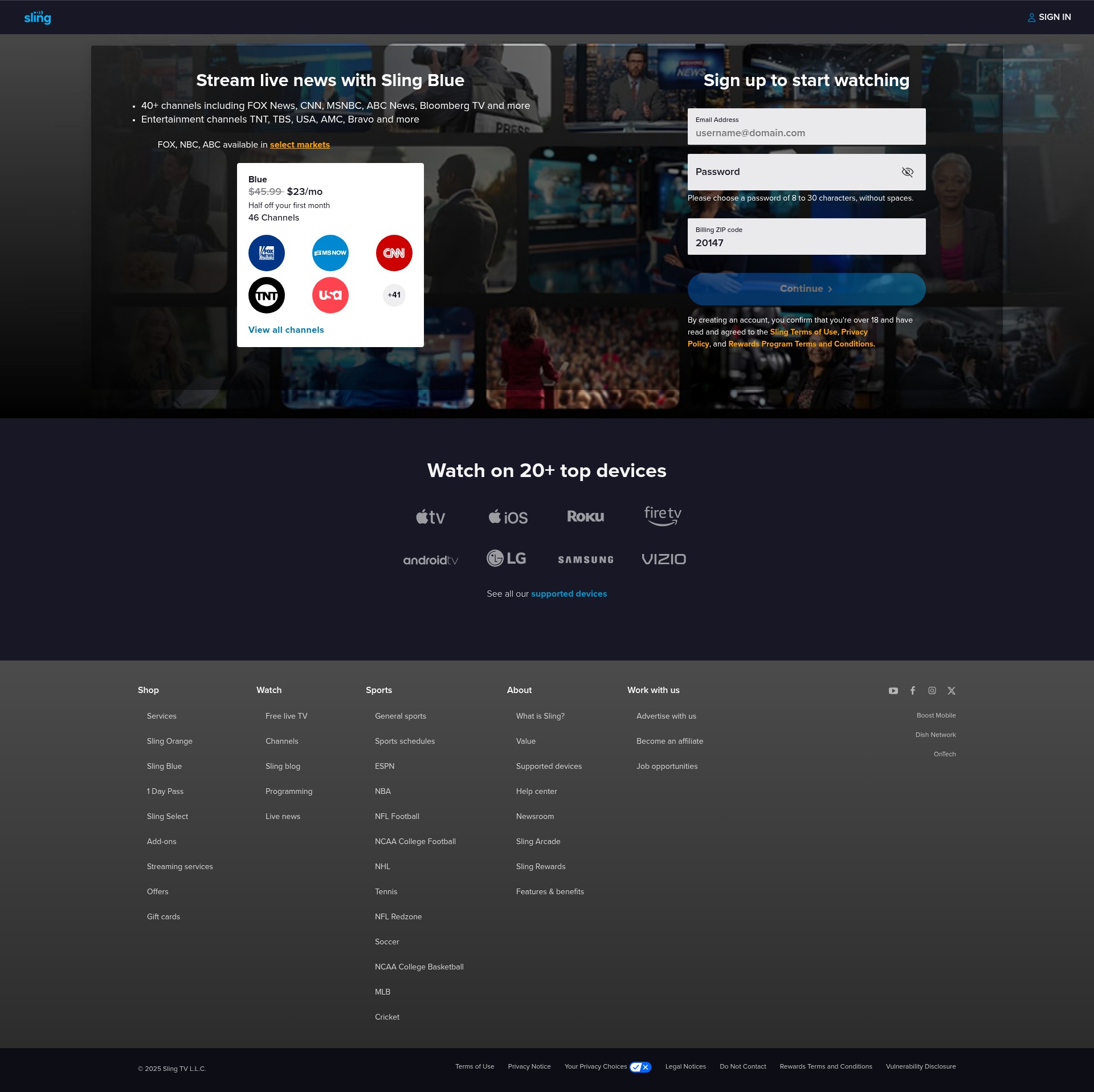Viewport: 1094px width, 1092px height.
Task: Select the FOX News channel icon
Action: coord(267,253)
